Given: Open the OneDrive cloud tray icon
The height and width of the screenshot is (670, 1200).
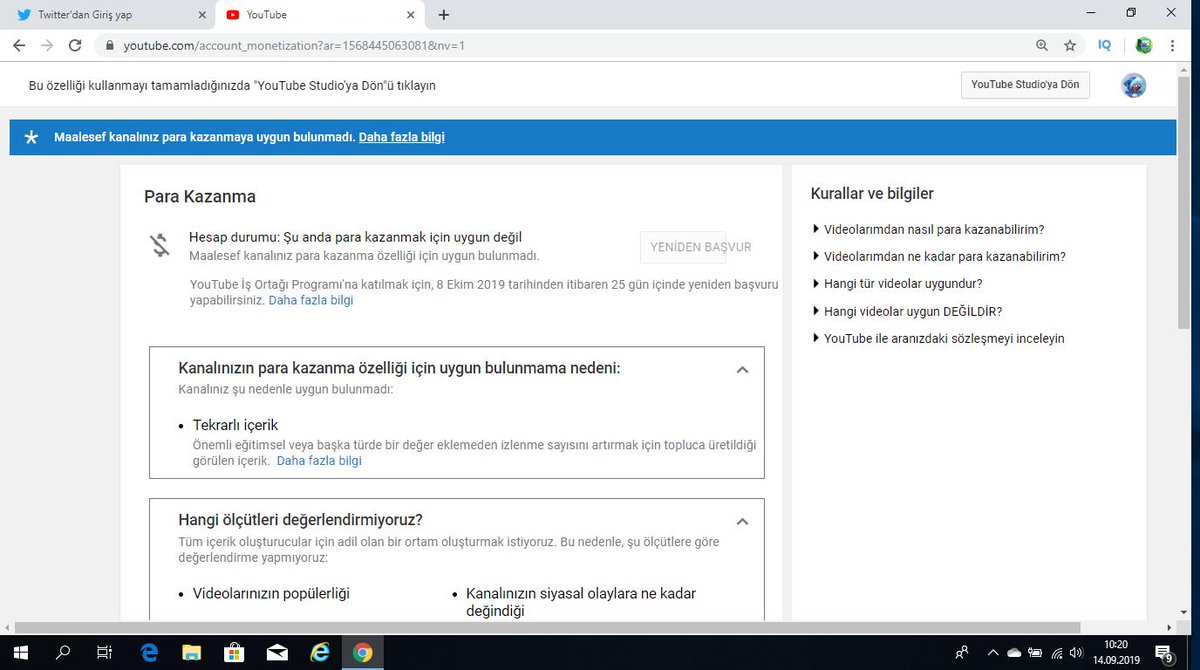Looking at the screenshot, I should tap(1015, 652).
